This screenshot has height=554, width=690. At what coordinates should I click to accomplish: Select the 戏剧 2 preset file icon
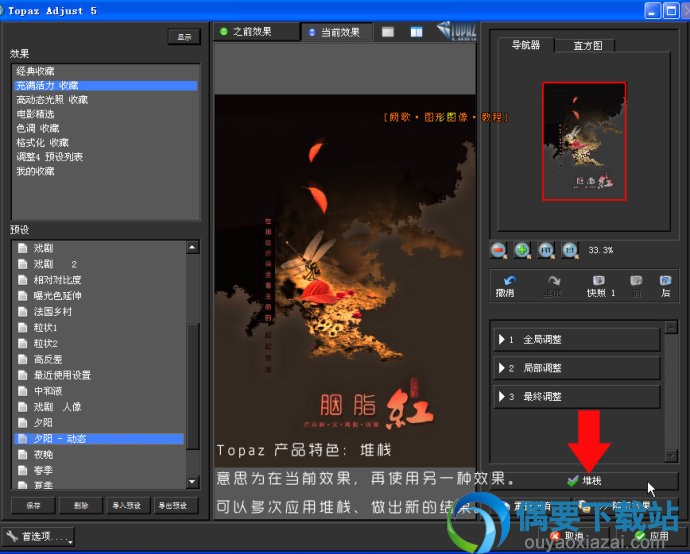[x=22, y=264]
